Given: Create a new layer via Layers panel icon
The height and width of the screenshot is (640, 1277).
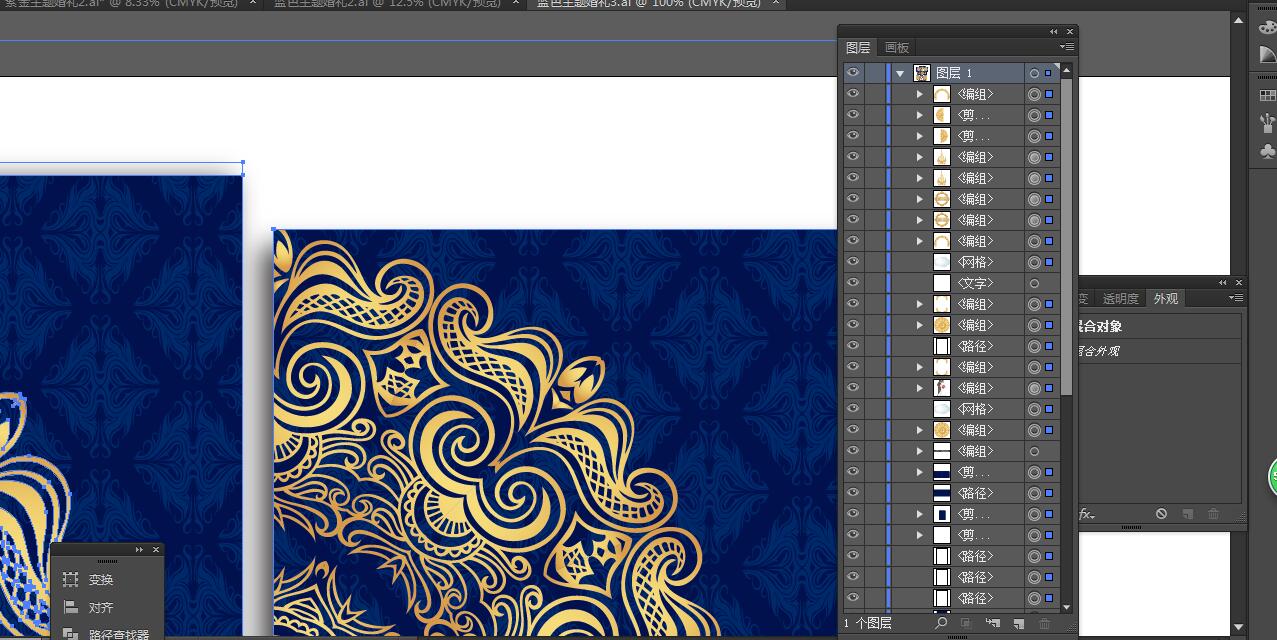Looking at the screenshot, I should (1018, 623).
